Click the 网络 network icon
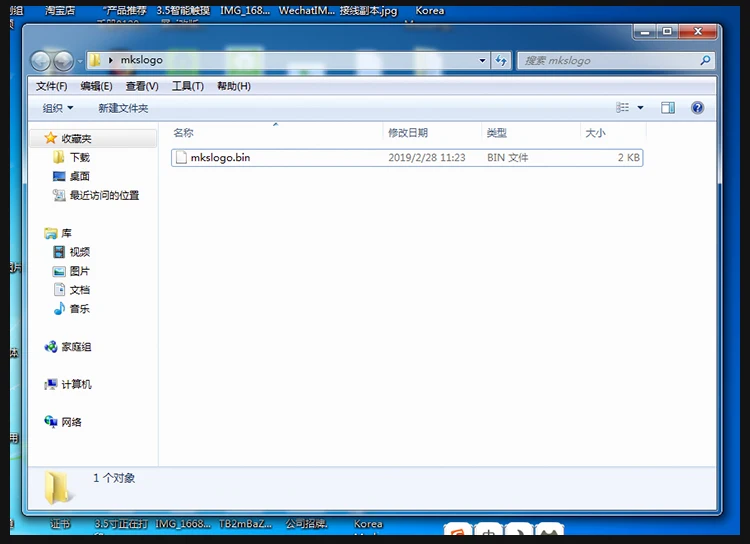 pos(51,422)
